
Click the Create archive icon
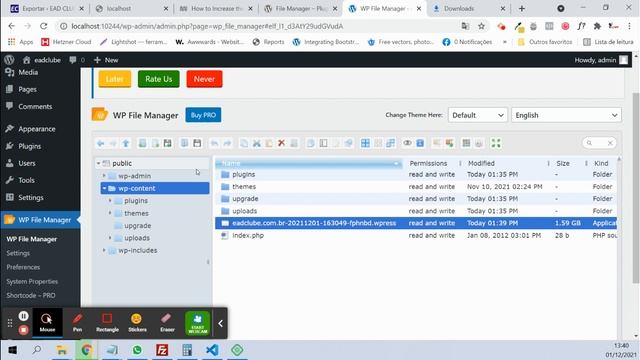pyautogui.click(x=449, y=143)
